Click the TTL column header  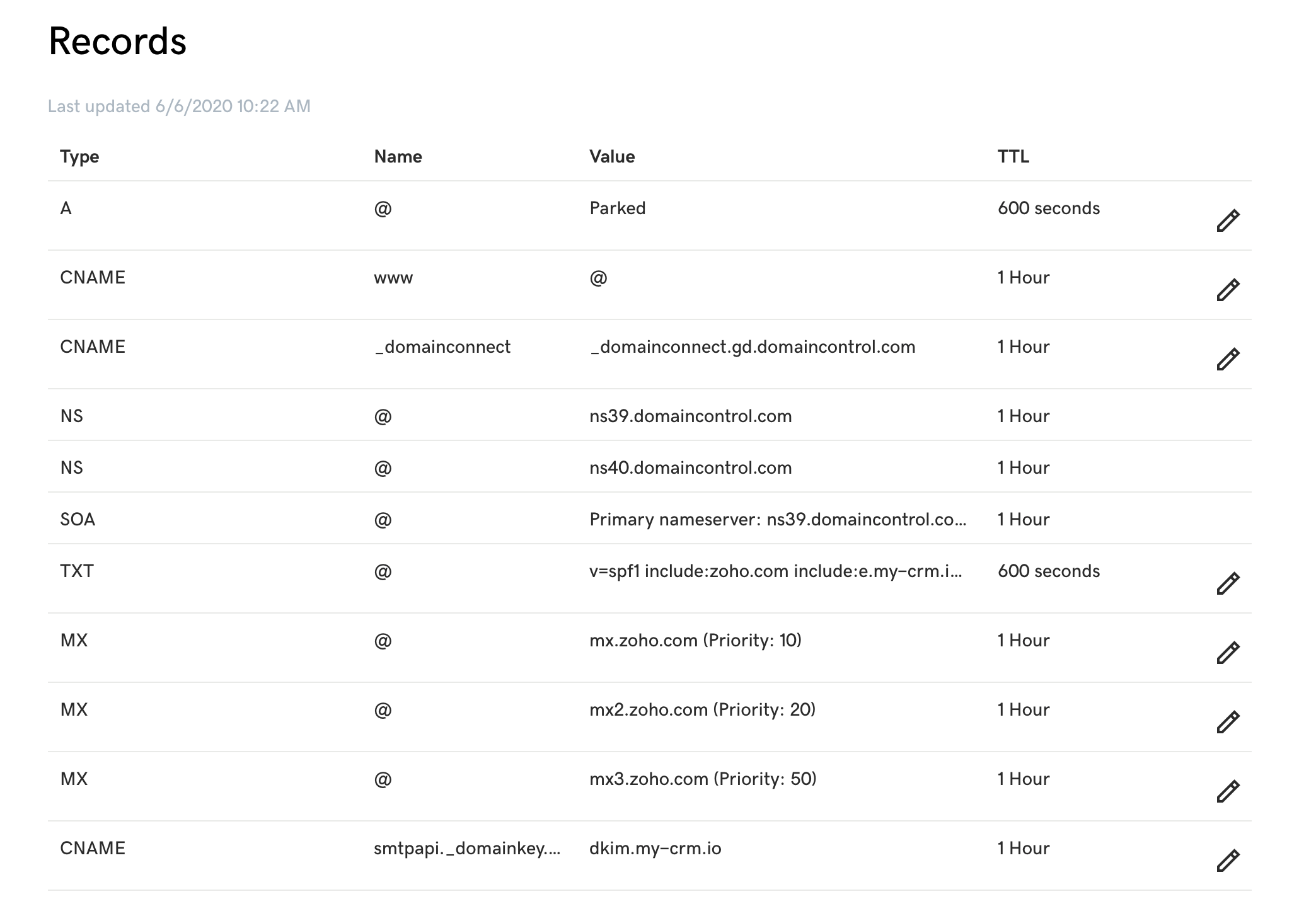1013,157
